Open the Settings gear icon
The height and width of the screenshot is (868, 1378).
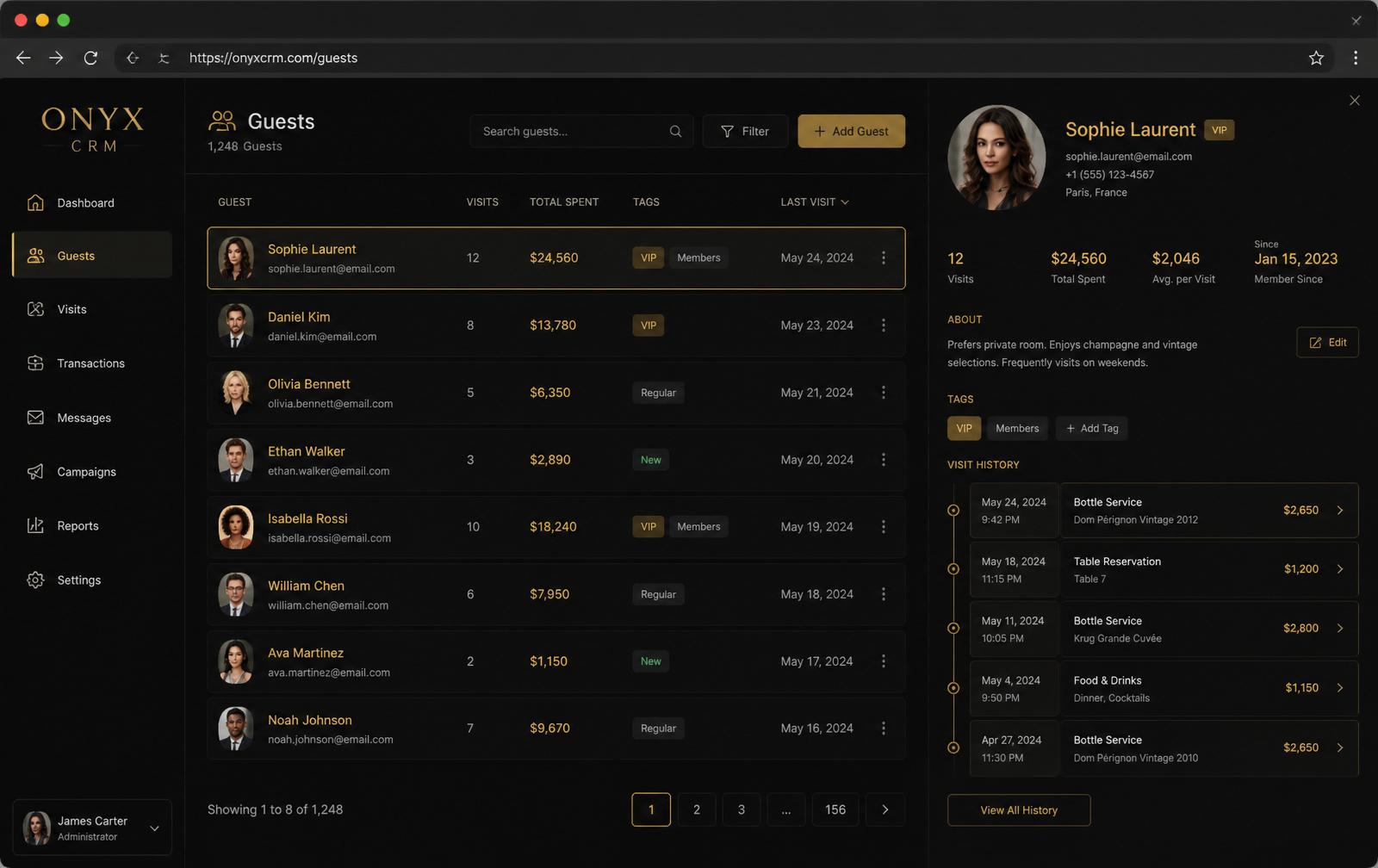35,580
